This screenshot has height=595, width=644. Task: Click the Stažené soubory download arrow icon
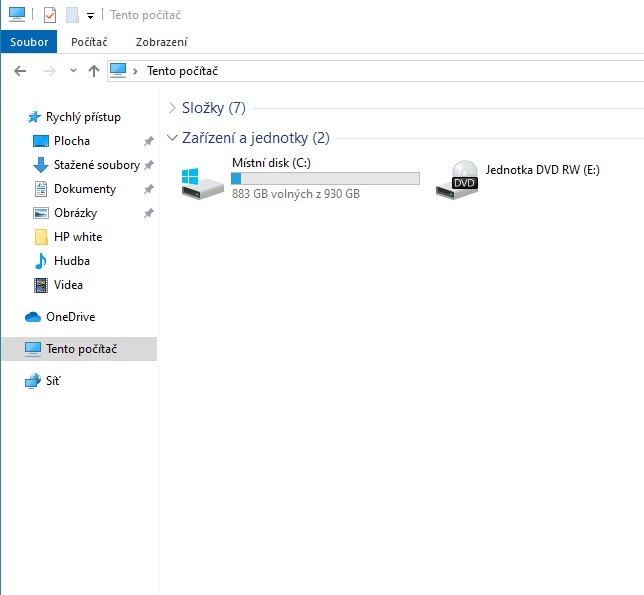[41, 165]
